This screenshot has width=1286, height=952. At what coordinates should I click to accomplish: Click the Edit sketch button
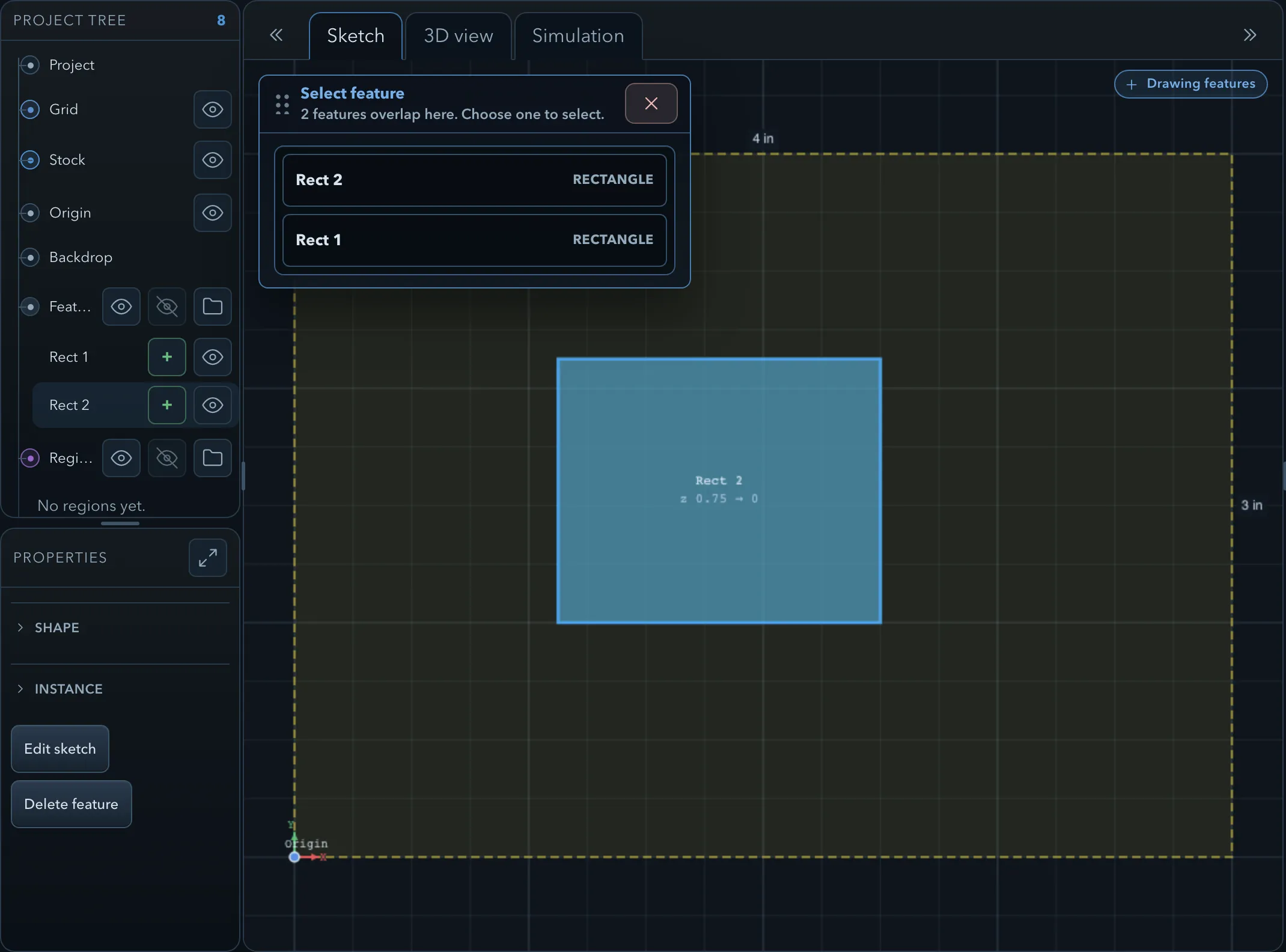coord(60,749)
